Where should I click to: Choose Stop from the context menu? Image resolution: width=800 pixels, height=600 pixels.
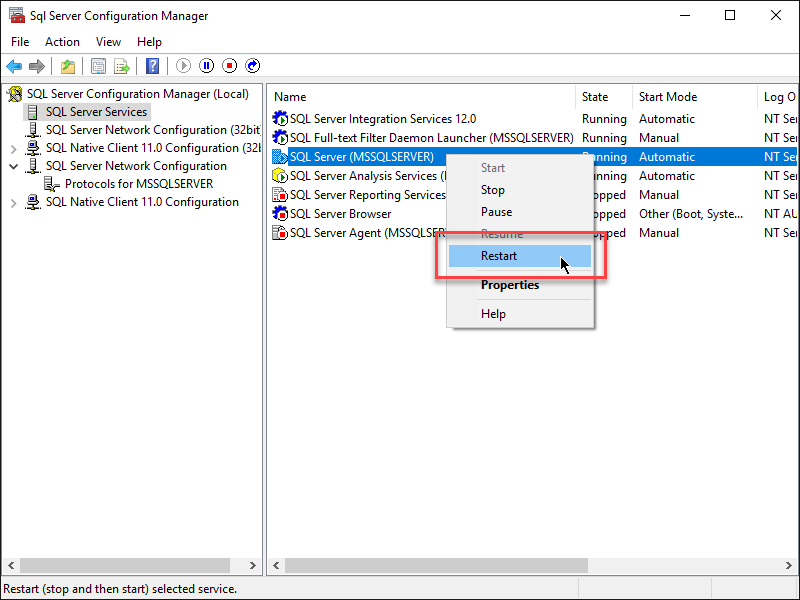tap(520, 190)
